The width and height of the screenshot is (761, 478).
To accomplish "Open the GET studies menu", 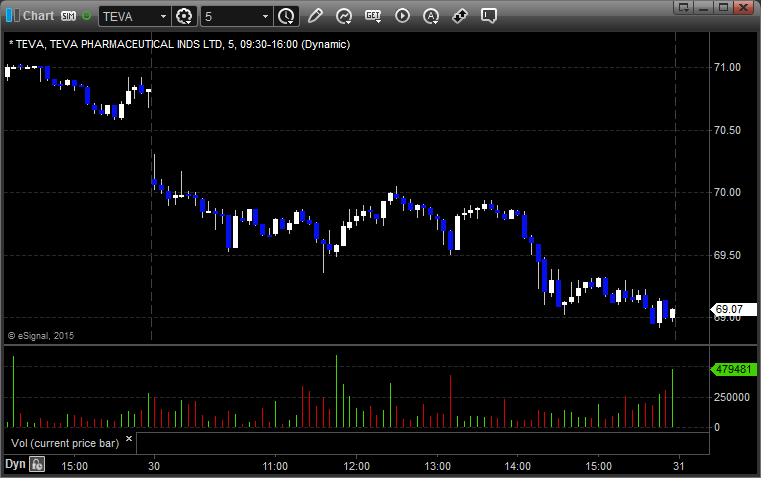I will pos(373,16).
